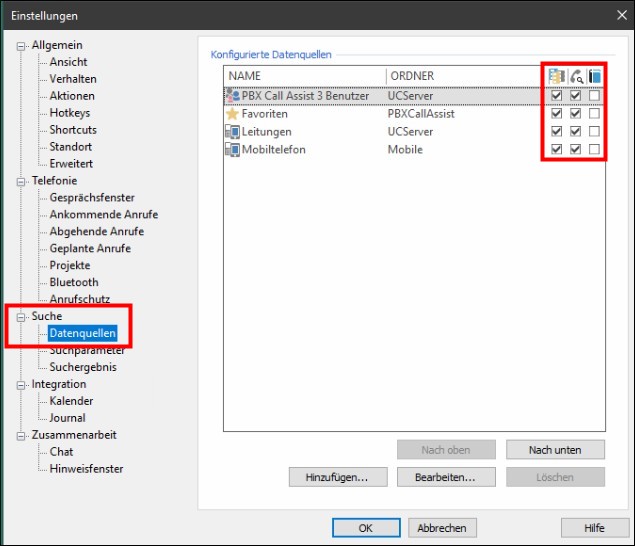Open the Suchparameter settings page

click(x=87, y=350)
